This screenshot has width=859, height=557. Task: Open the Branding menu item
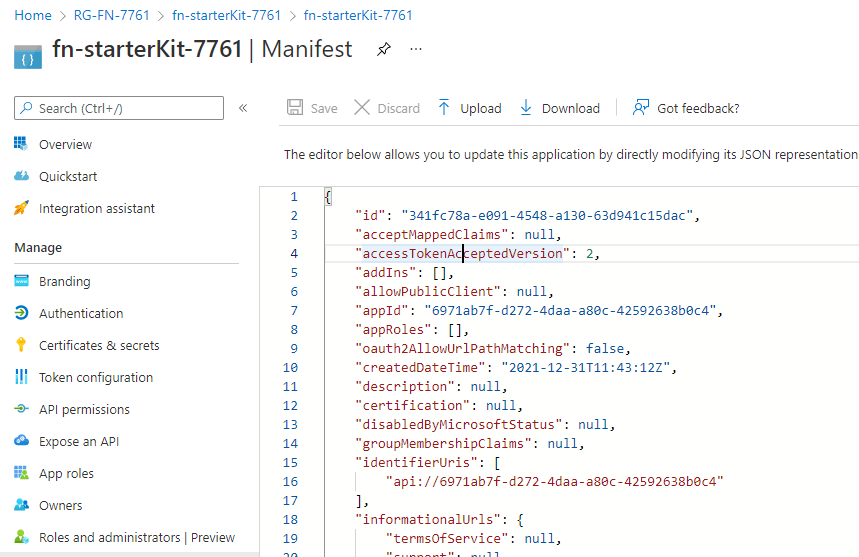(x=64, y=281)
